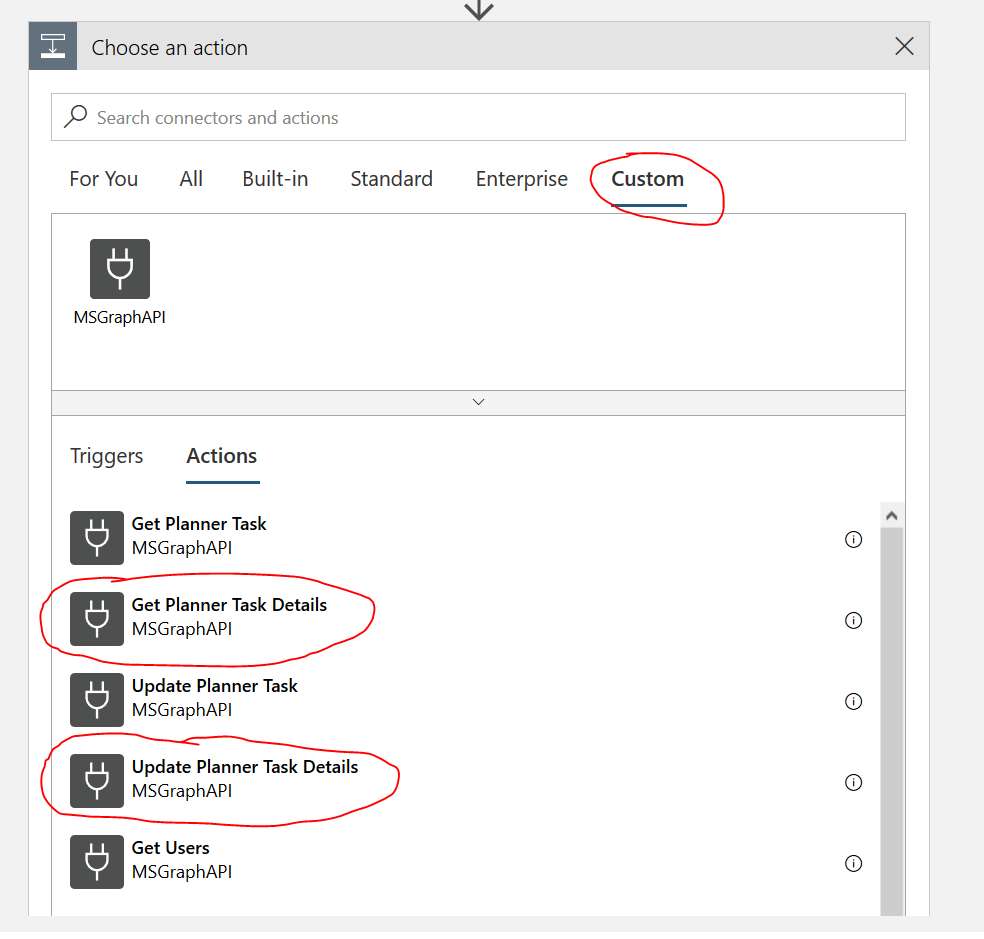Click the Update Planner Task Details plug icon
The width and height of the screenshot is (984, 939).
(97, 781)
